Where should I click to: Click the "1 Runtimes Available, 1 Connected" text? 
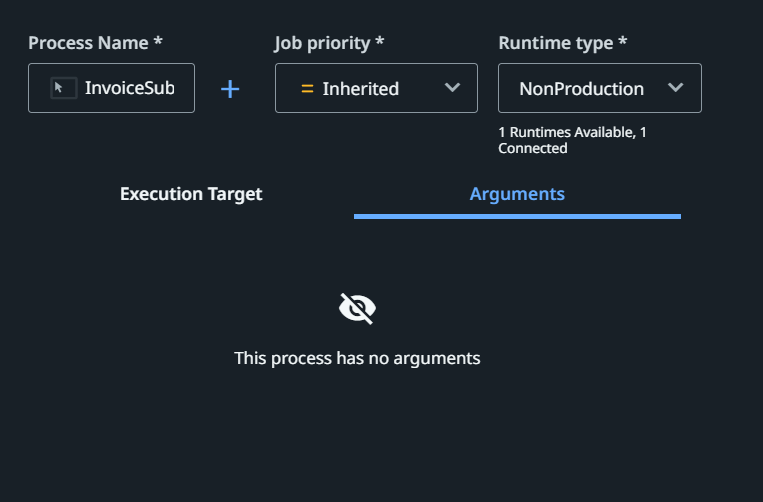[572, 140]
